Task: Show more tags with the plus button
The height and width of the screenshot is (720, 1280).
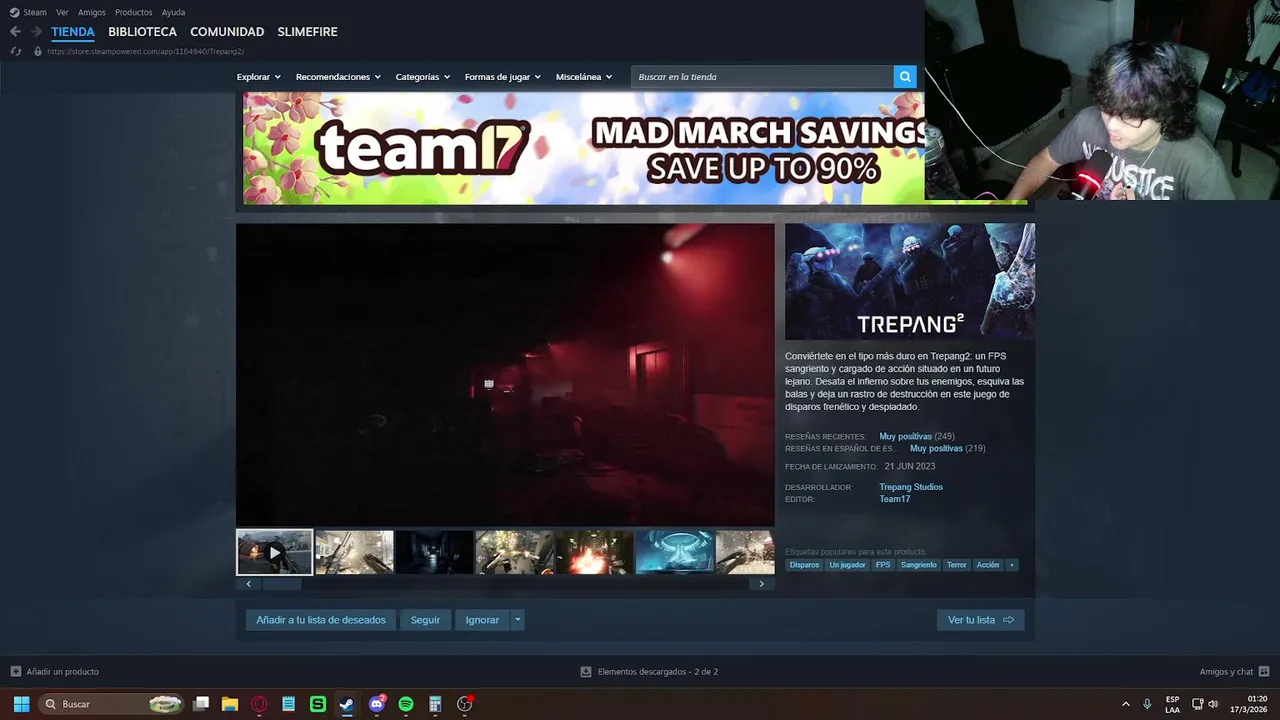Action: pyautogui.click(x=1012, y=565)
